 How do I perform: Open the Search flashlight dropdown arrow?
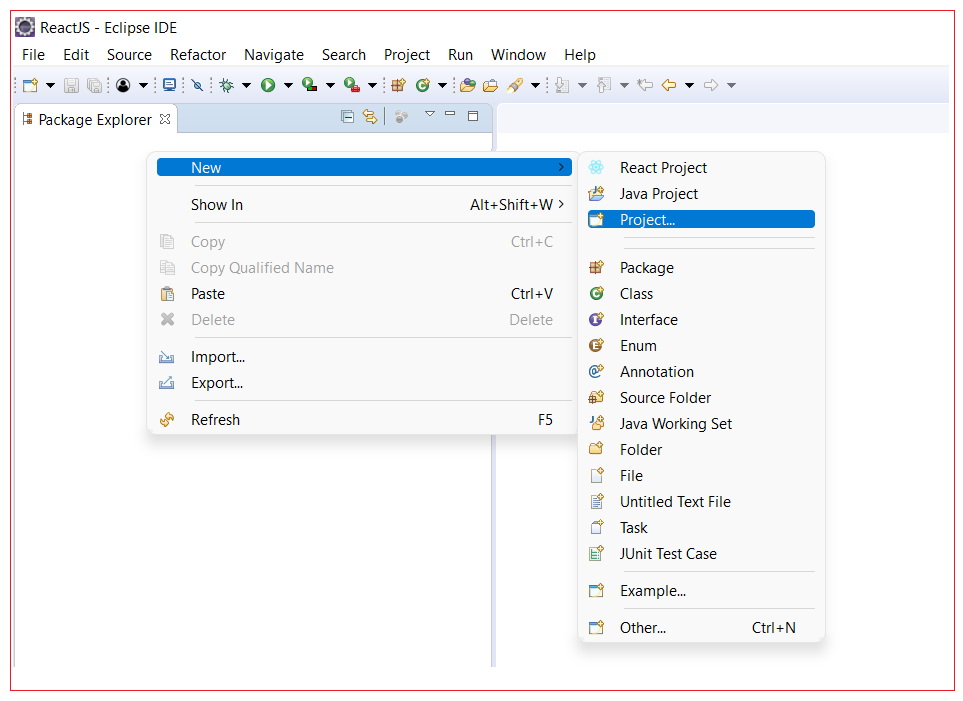point(536,85)
